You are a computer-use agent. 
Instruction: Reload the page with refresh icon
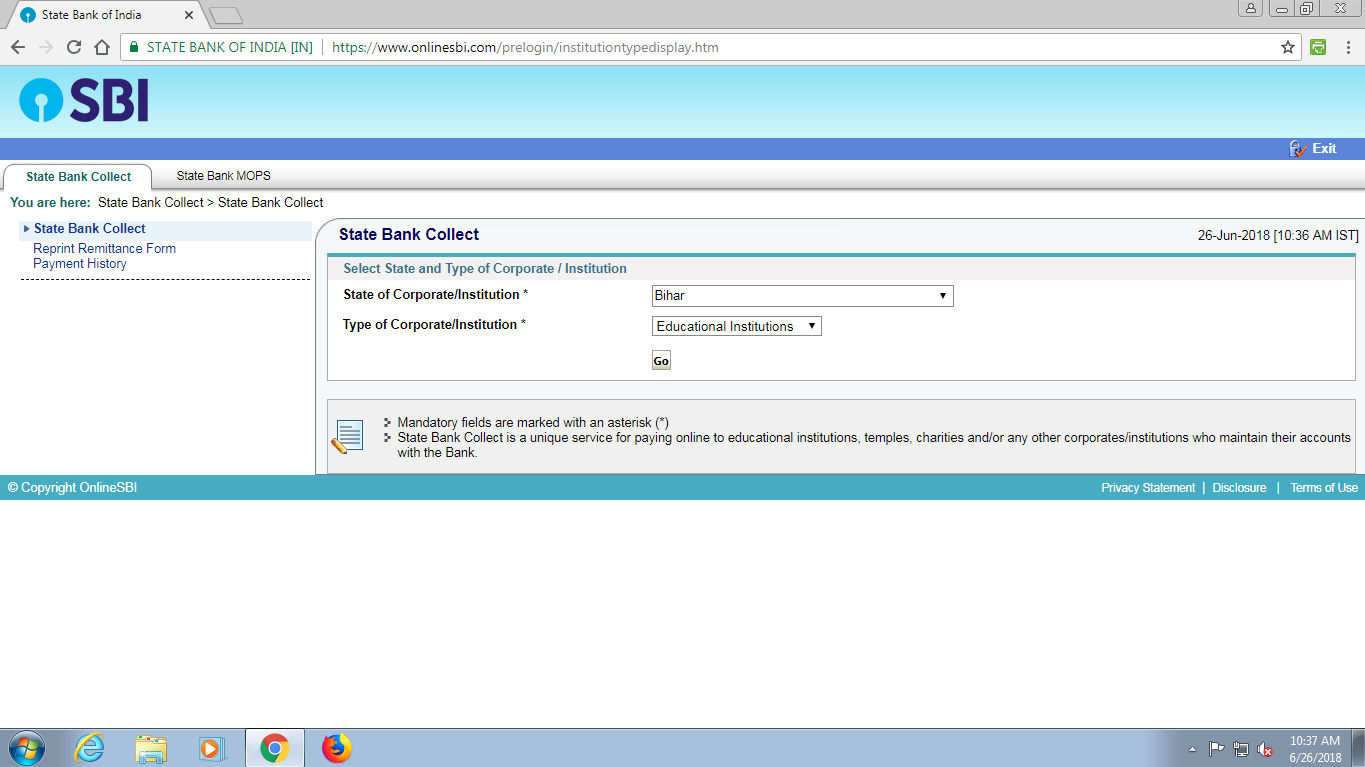pyautogui.click(x=74, y=47)
